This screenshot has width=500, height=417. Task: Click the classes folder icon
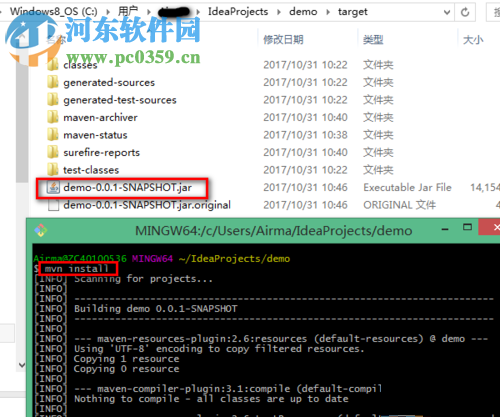53,64
